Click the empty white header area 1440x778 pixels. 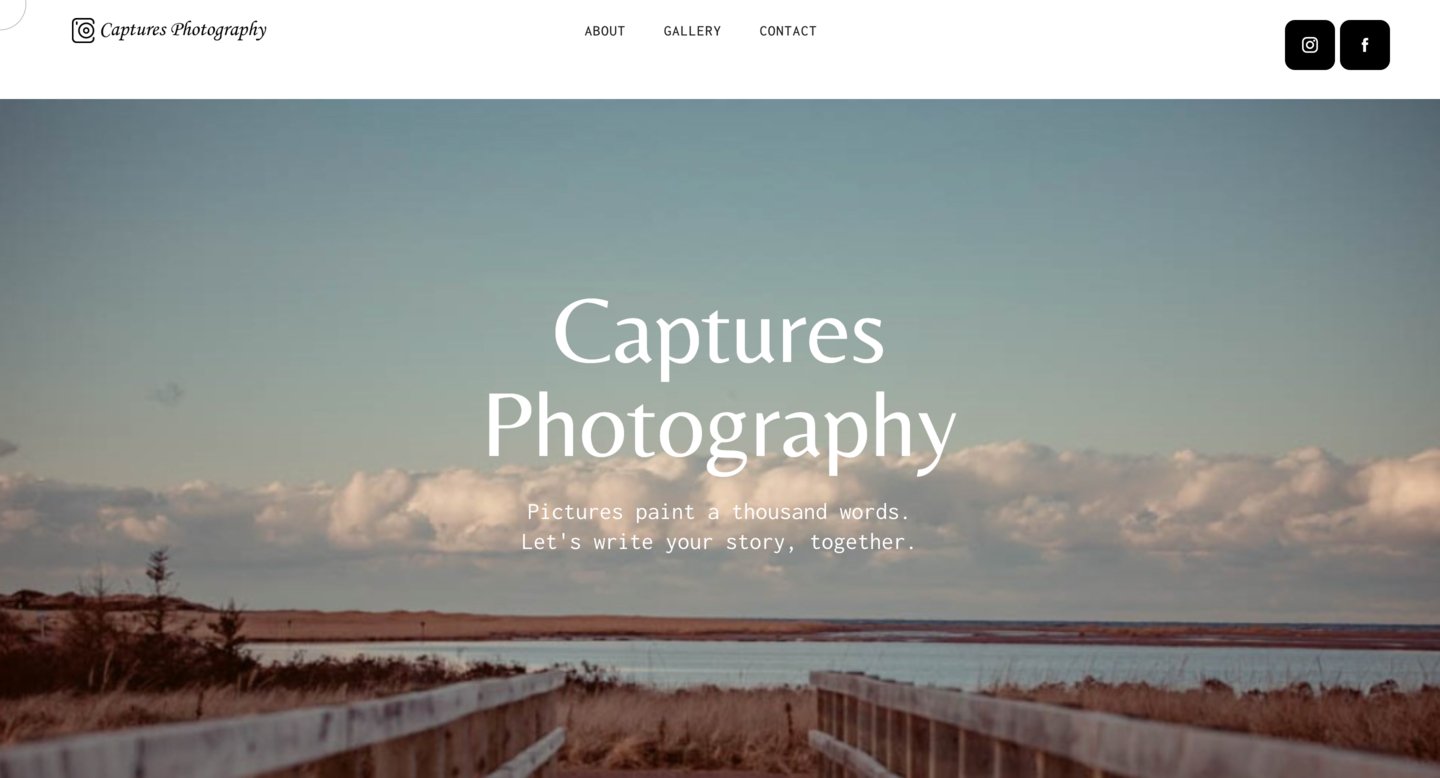1050,48
